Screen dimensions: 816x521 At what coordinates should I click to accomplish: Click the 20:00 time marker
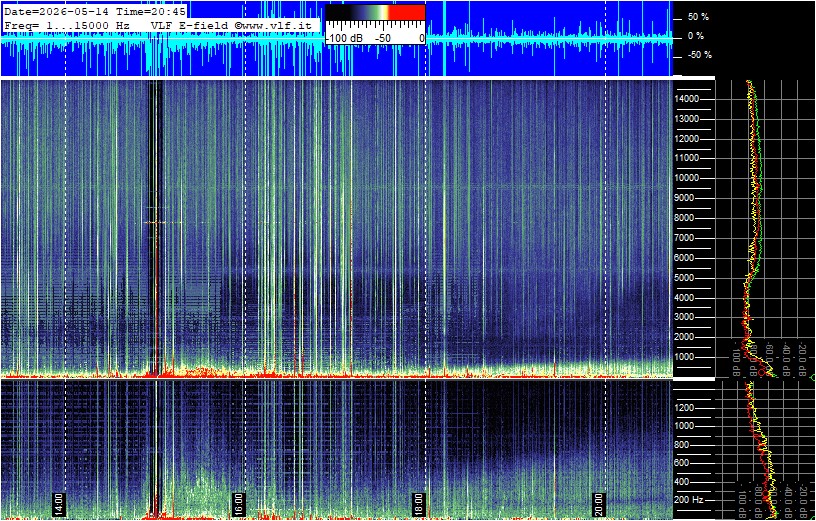600,504
